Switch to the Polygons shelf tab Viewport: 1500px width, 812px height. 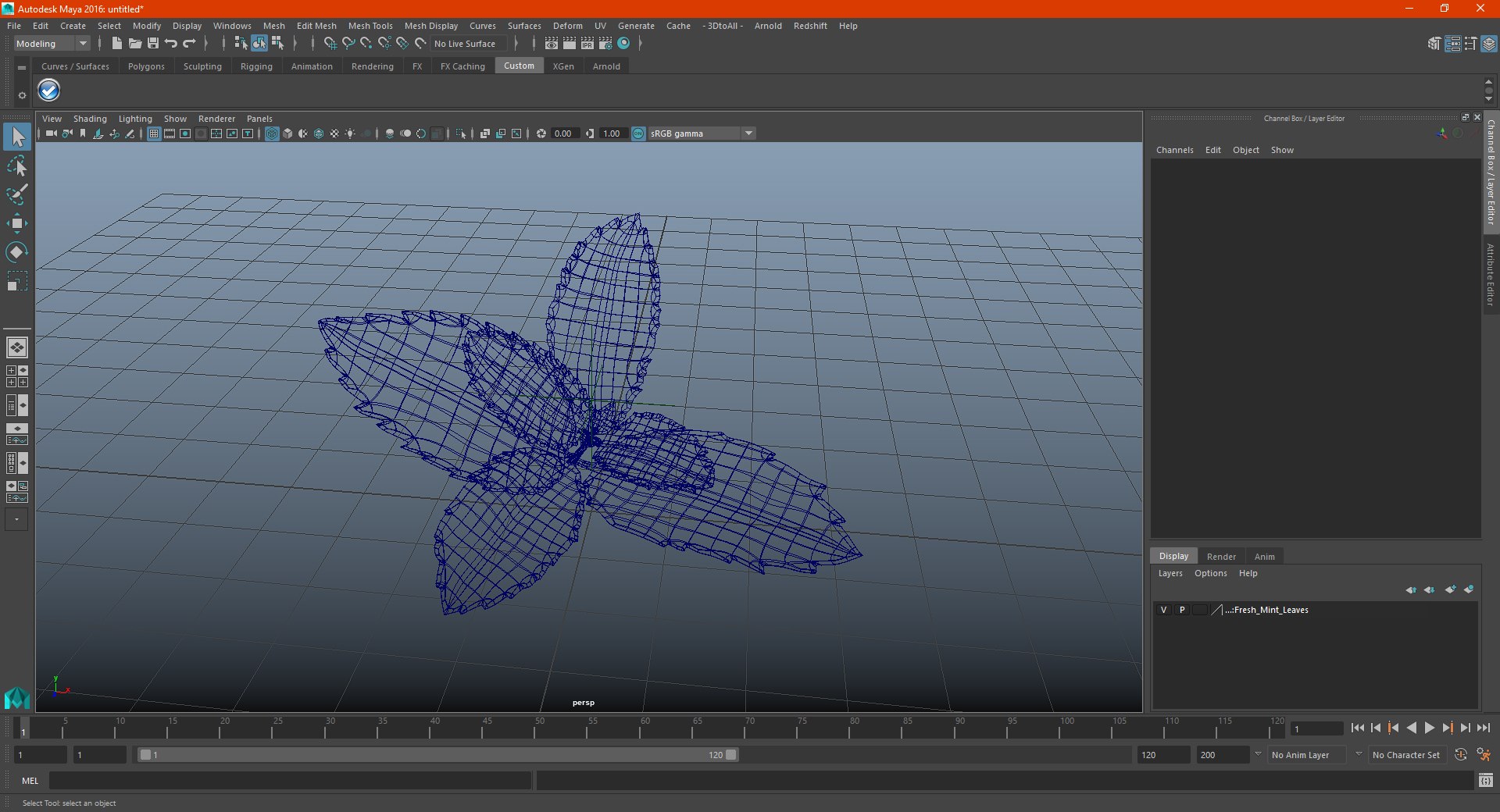click(146, 66)
